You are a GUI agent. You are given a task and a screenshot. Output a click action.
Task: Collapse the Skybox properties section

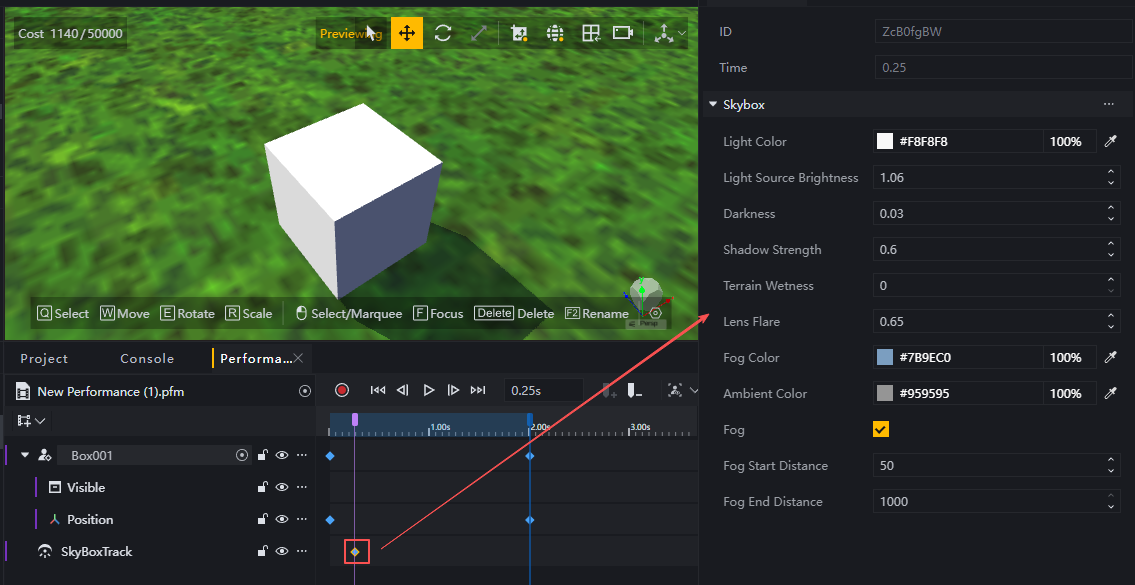click(712, 104)
